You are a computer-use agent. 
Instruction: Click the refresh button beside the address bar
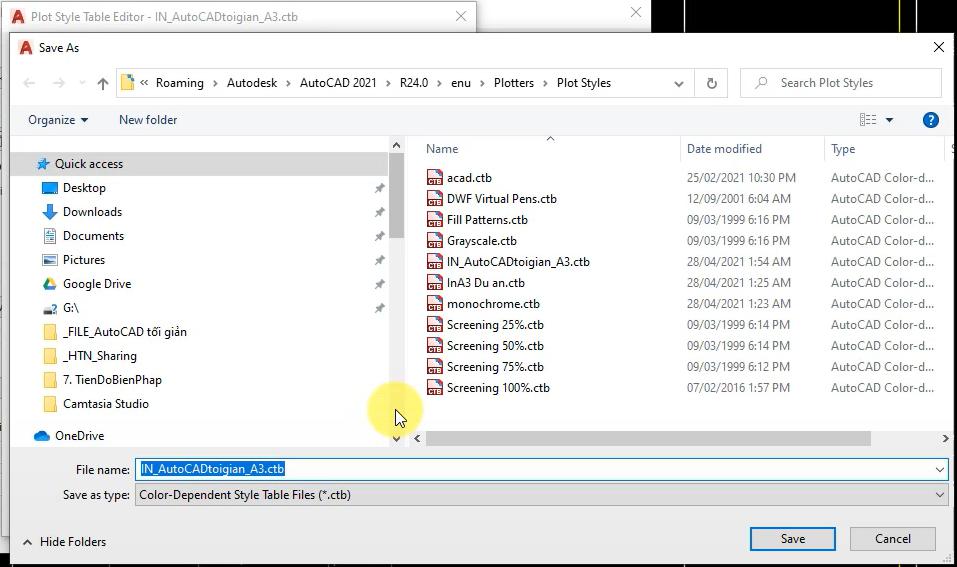(x=711, y=83)
